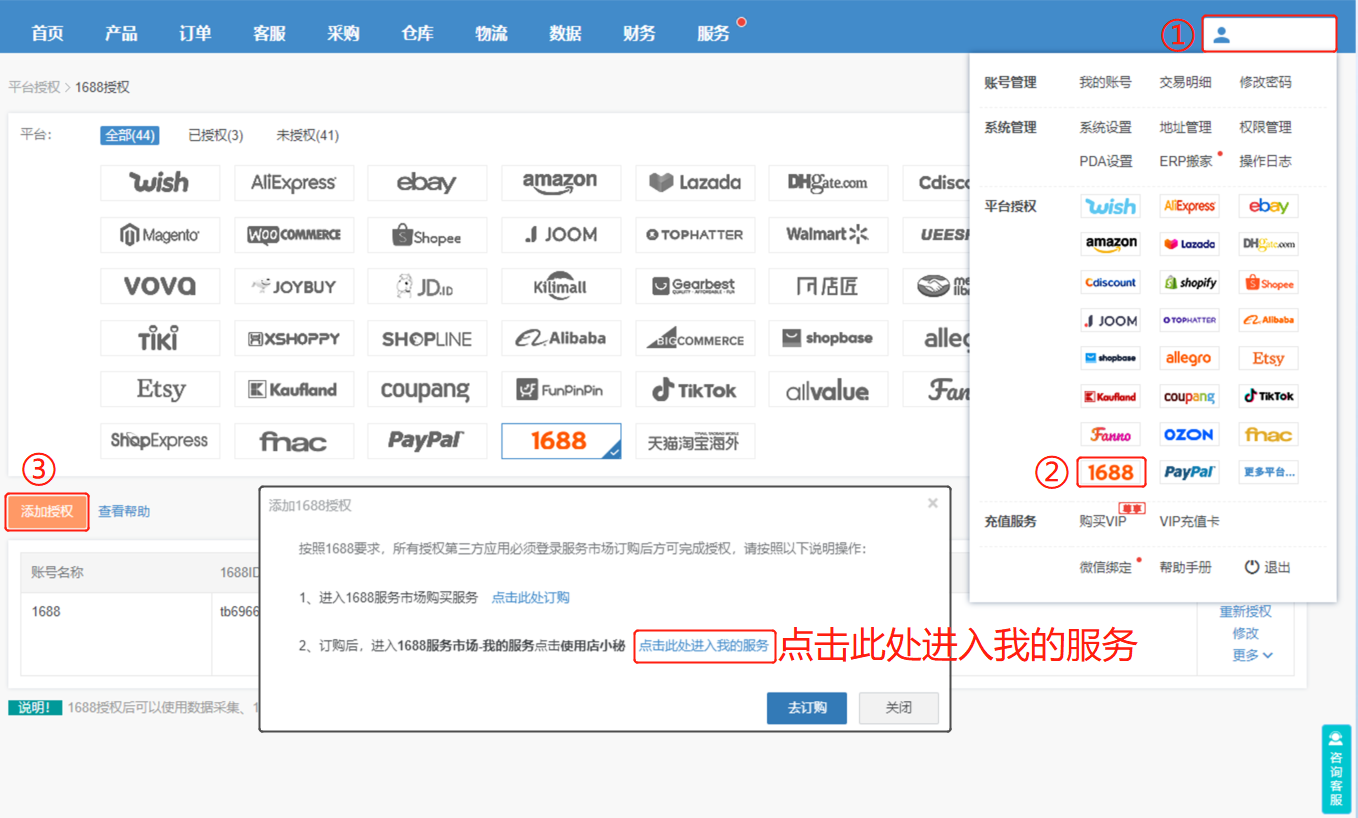
Task: Pick the VOVA platform tile
Action: (160, 287)
